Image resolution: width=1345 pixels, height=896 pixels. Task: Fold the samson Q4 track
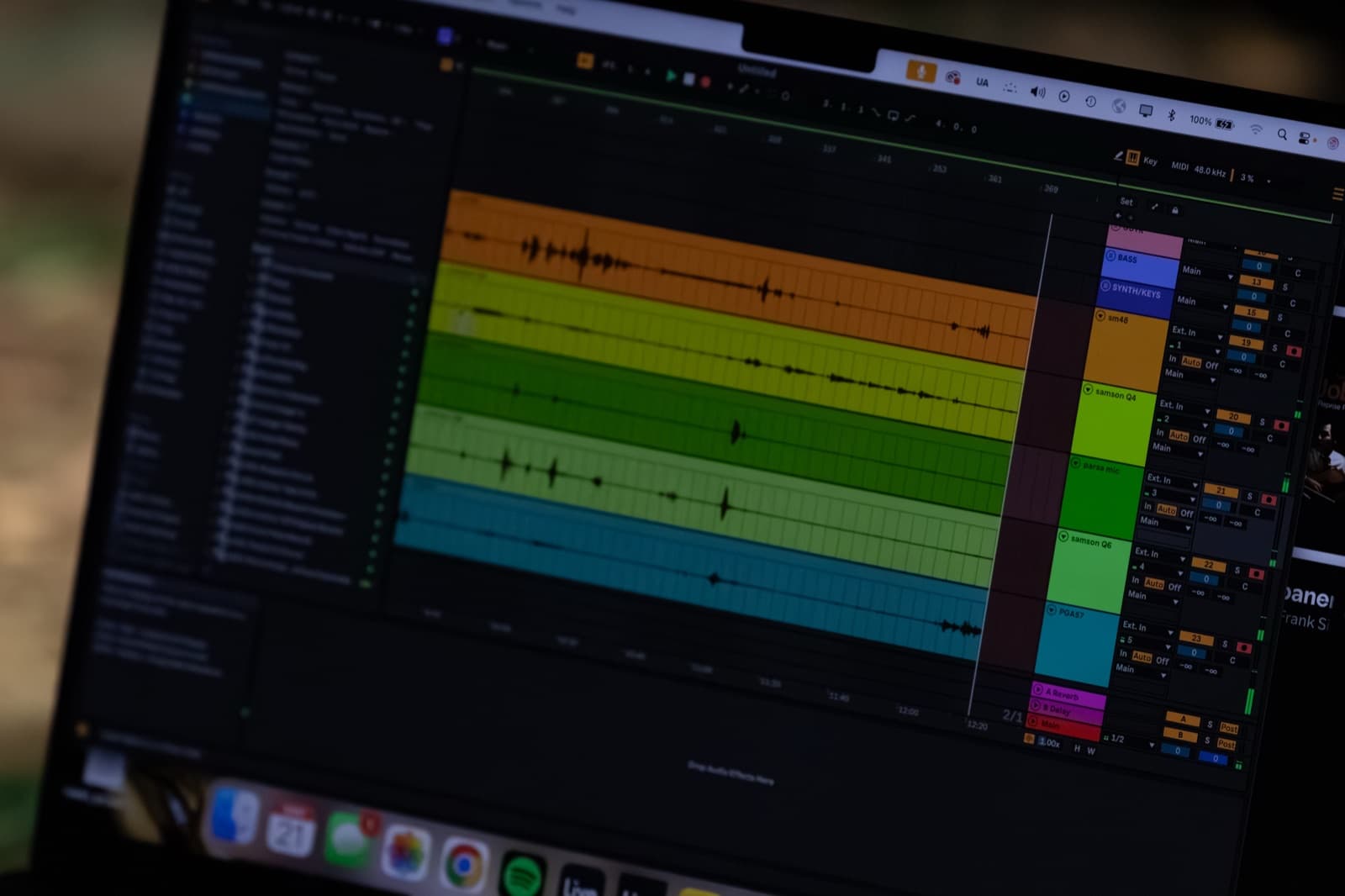(x=1088, y=390)
